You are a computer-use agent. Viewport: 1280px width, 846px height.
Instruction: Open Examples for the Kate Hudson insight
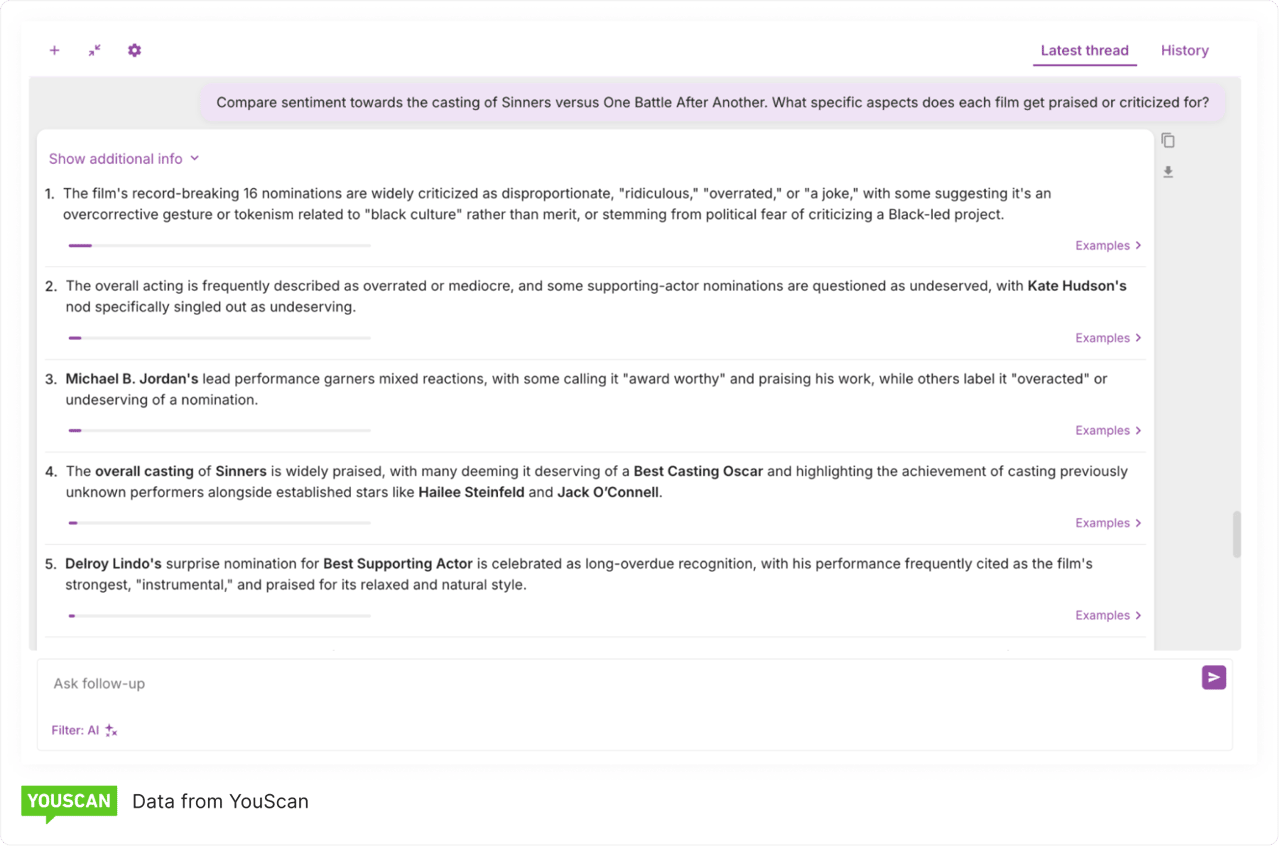tap(1108, 338)
